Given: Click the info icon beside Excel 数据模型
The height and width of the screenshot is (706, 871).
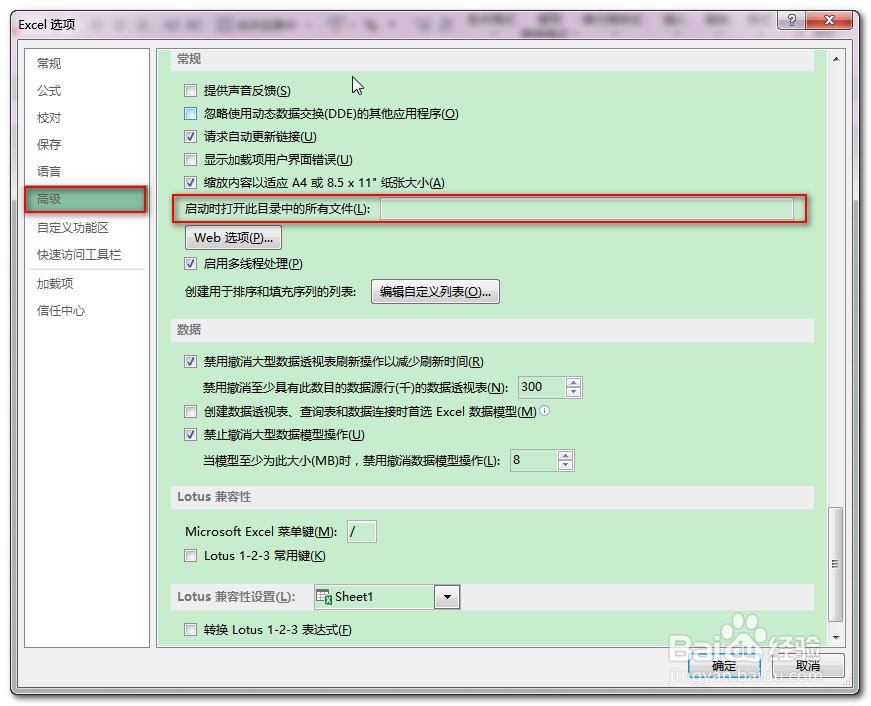Looking at the screenshot, I should (545, 410).
